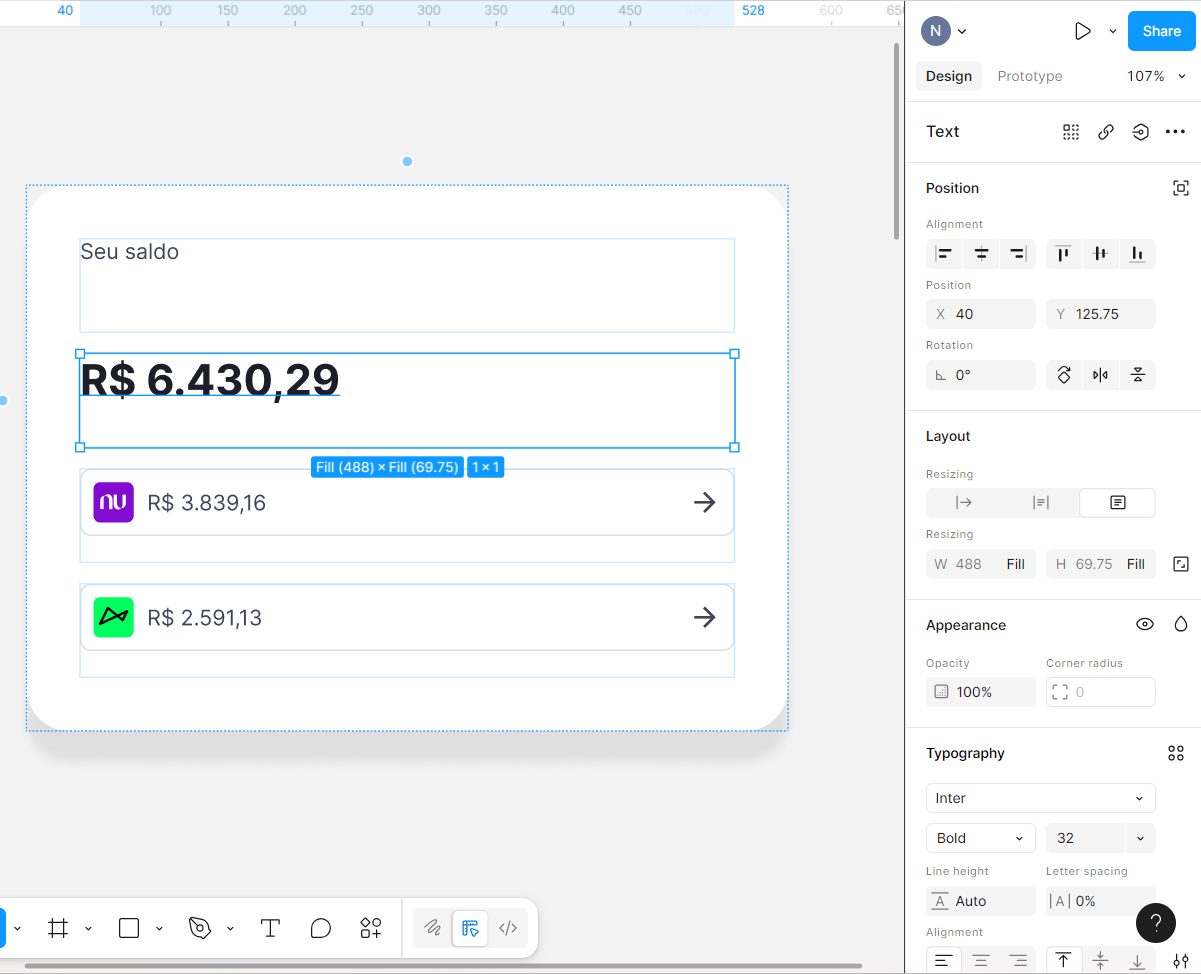Image resolution: width=1201 pixels, height=974 pixels.
Task: Click the Opacity 100% field
Action: (x=981, y=692)
